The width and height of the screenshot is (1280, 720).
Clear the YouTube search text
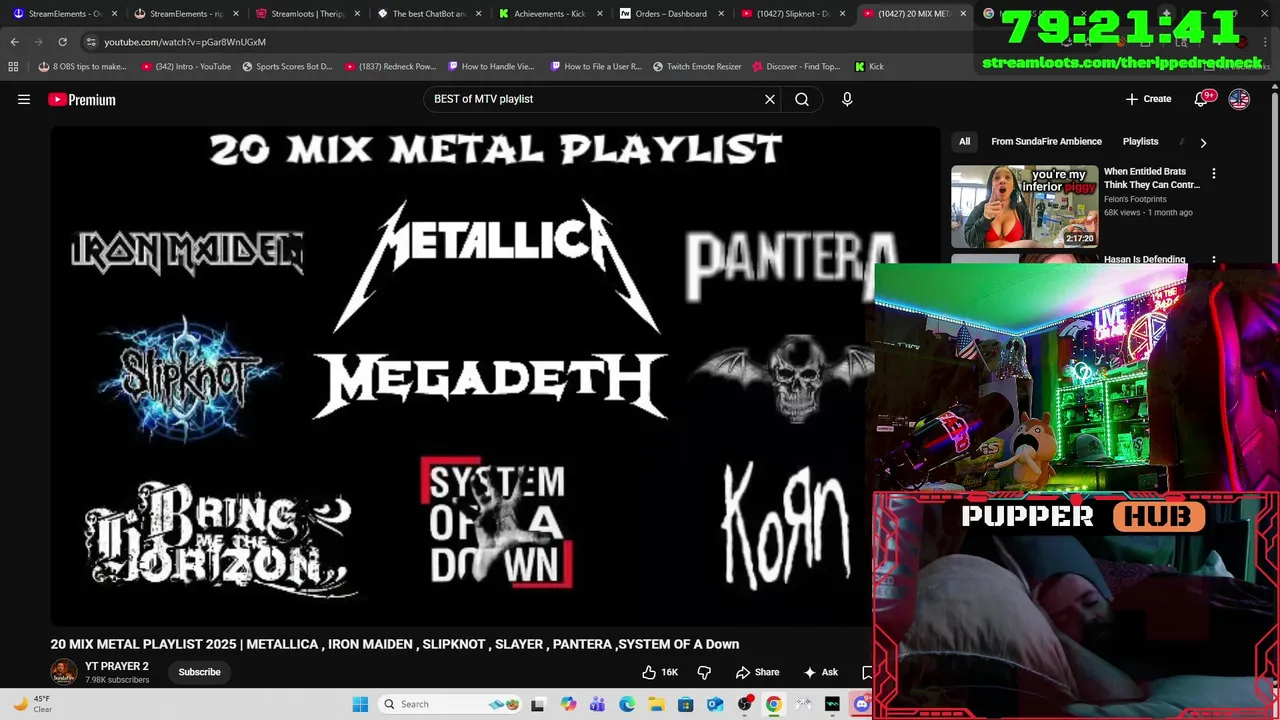[x=770, y=99]
